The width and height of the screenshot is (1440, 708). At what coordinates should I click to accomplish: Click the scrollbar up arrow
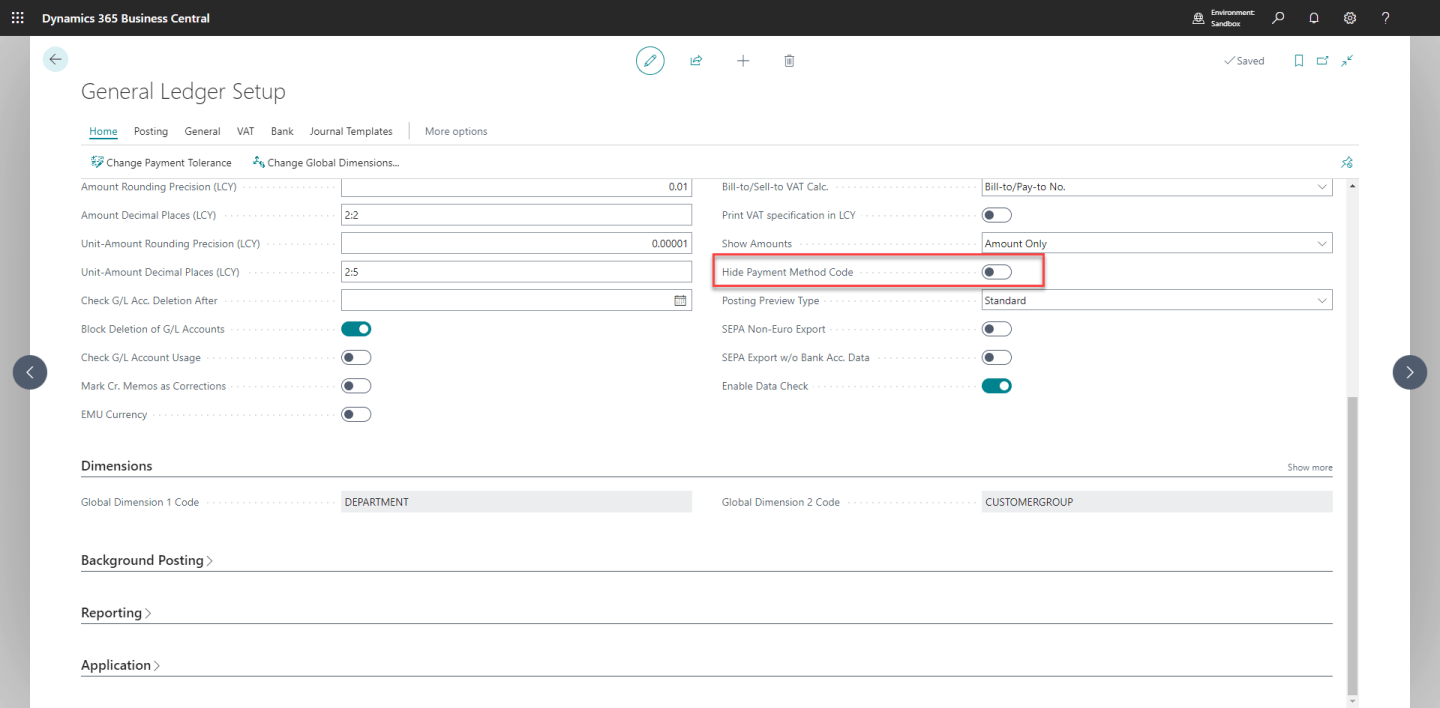(x=1353, y=186)
